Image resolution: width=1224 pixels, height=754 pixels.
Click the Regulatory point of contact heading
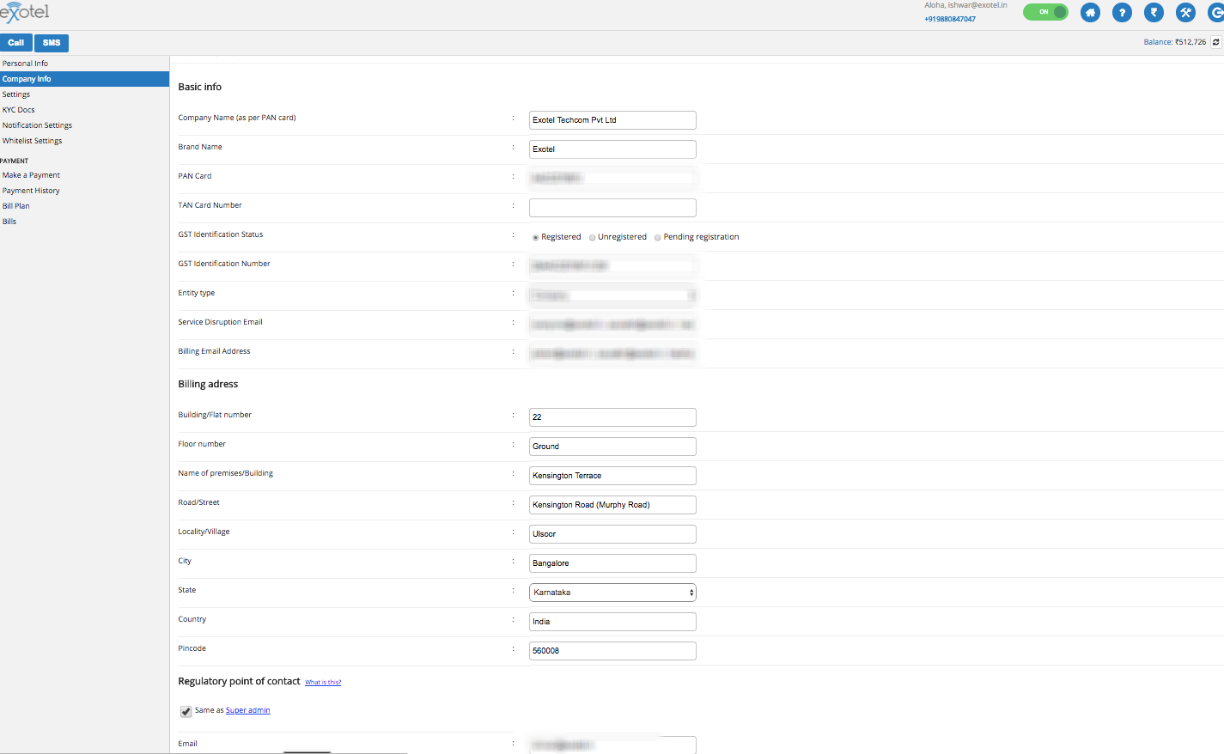(x=239, y=681)
